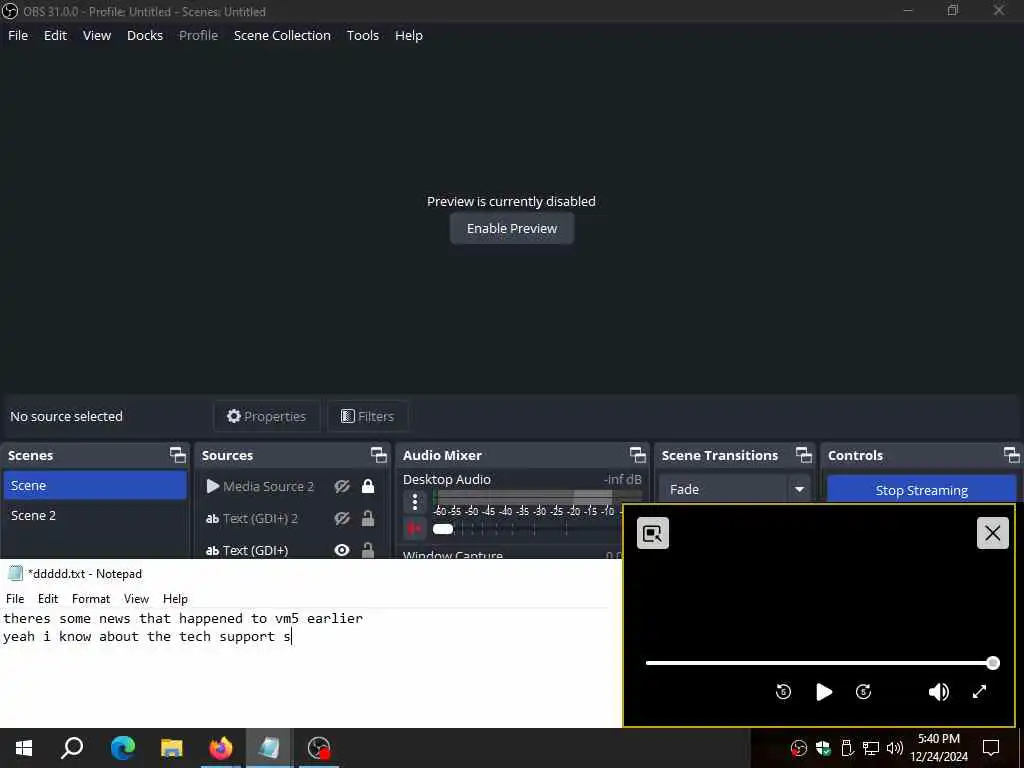Screen dimensions: 1024x768
Task: Open the system volume tray icon
Action: click(x=894, y=748)
